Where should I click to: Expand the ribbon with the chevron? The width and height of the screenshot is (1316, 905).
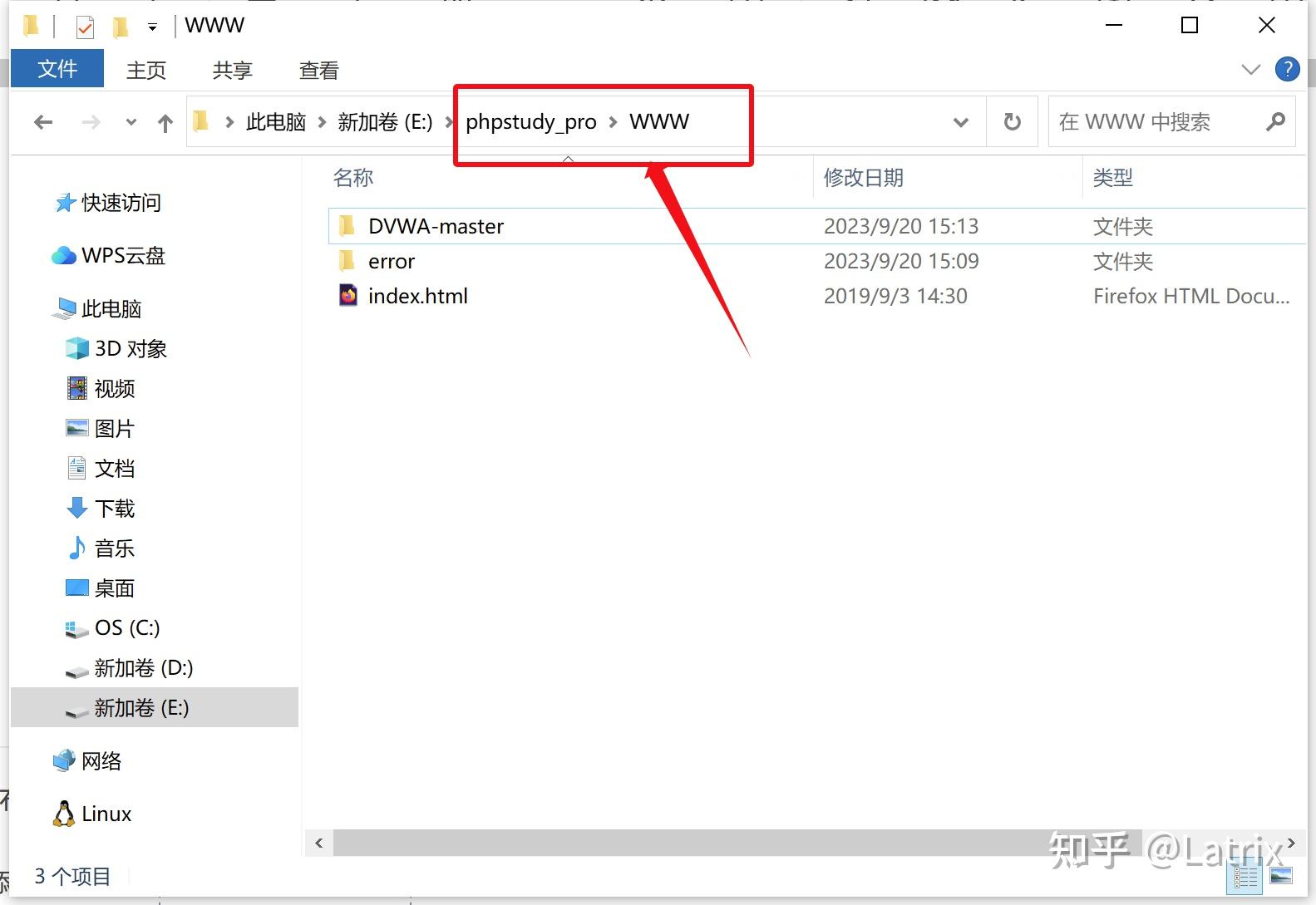[x=1250, y=70]
